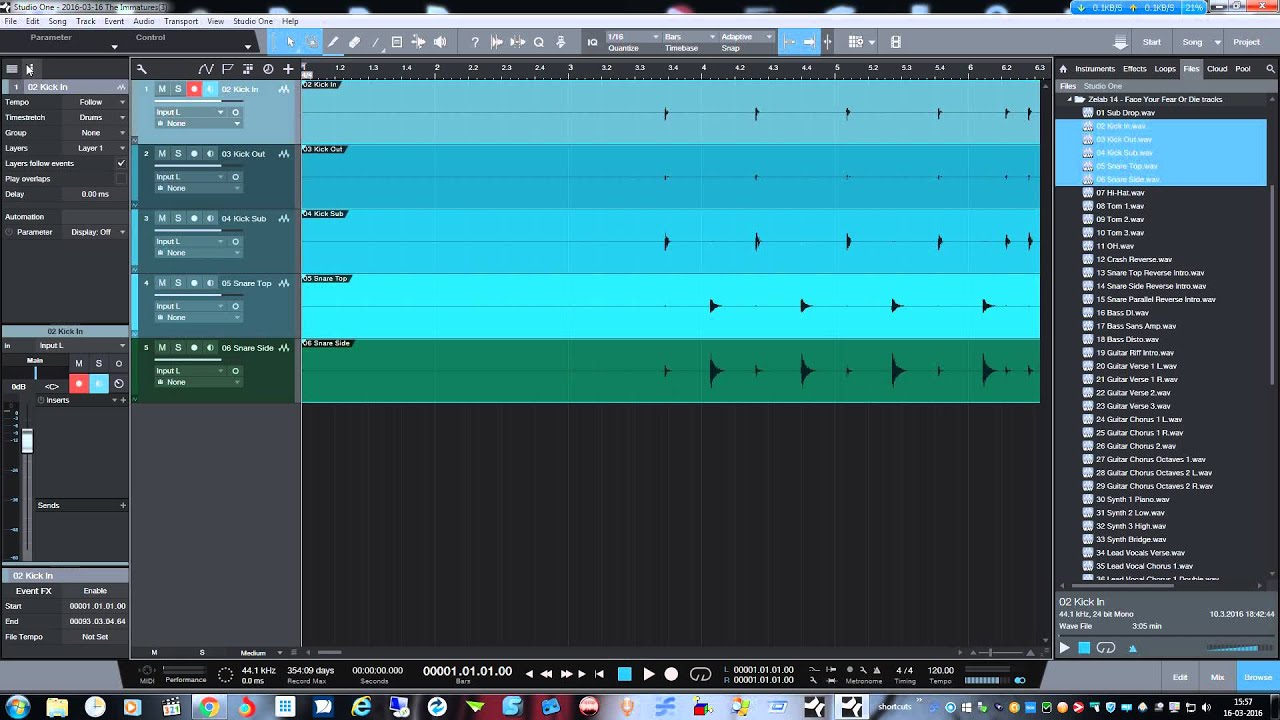Show automation curve icon above tracks
This screenshot has width=1280, height=720.
(206, 69)
